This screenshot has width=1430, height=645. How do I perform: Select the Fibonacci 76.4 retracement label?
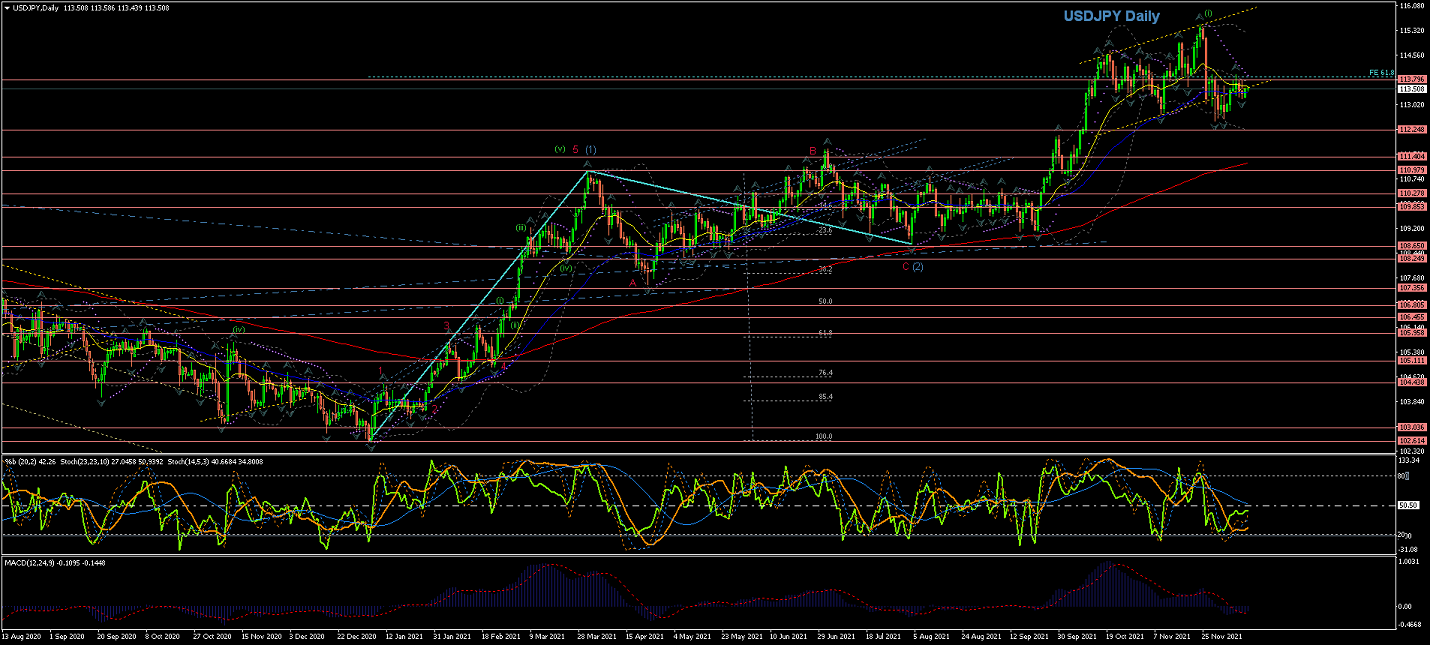tap(825, 373)
